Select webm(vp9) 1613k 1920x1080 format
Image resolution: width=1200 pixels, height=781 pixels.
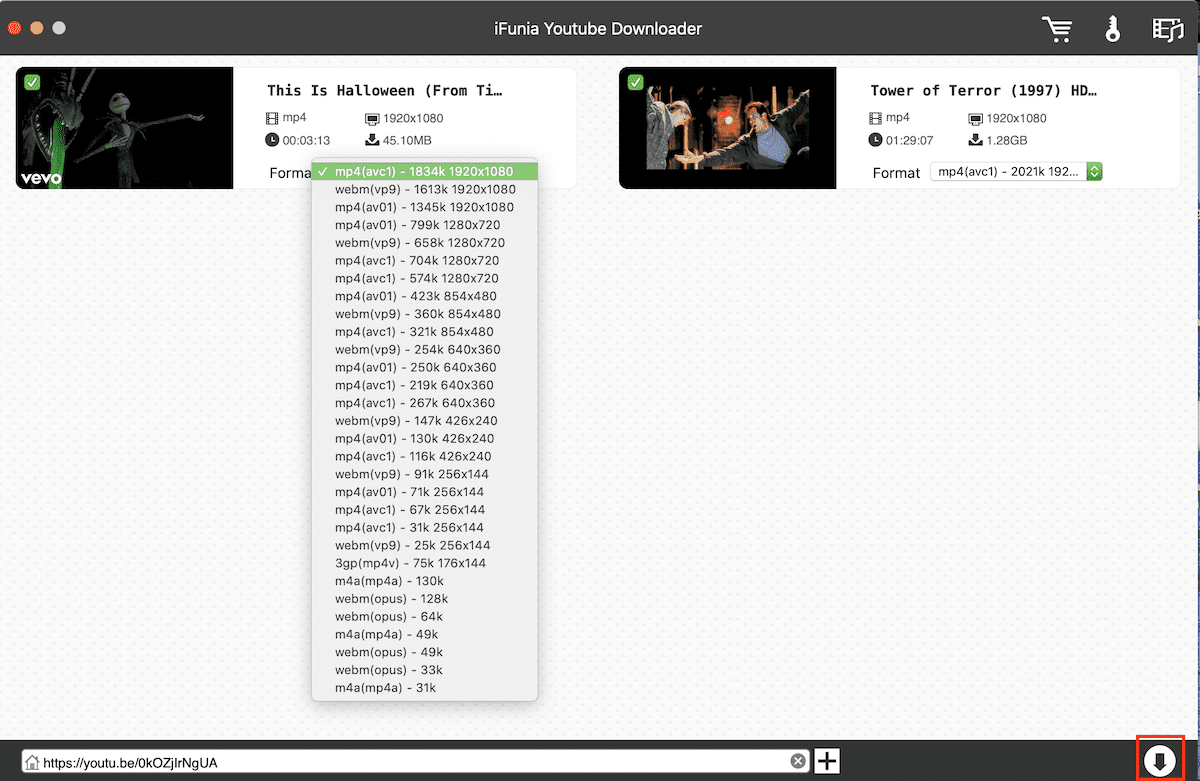click(425, 189)
